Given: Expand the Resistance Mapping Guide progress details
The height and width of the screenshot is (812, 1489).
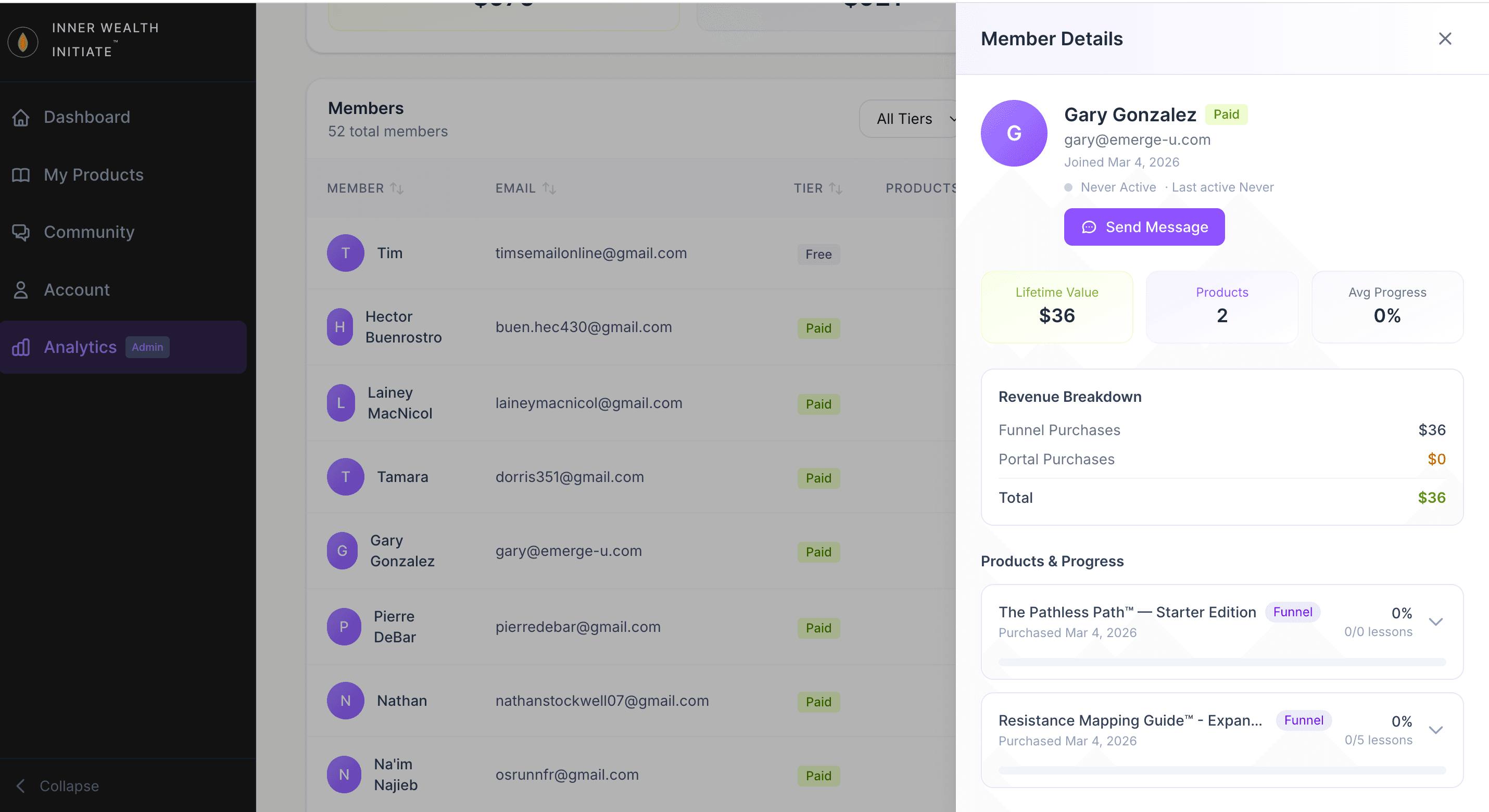Looking at the screenshot, I should pos(1437,730).
